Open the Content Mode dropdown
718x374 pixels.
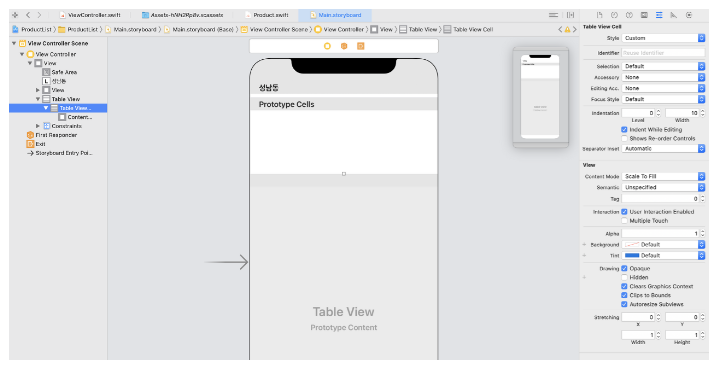pyautogui.click(x=663, y=176)
